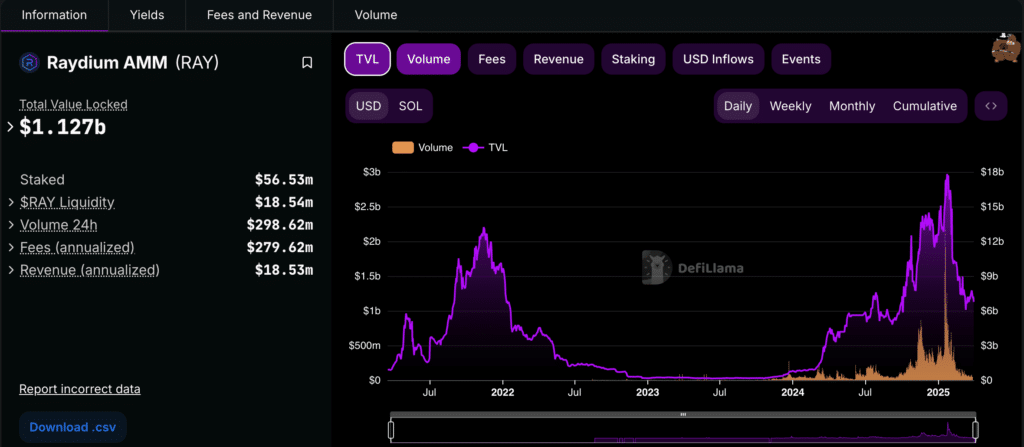Click the $18.53m revenue value
The width and height of the screenshot is (1024, 447).
click(284, 270)
